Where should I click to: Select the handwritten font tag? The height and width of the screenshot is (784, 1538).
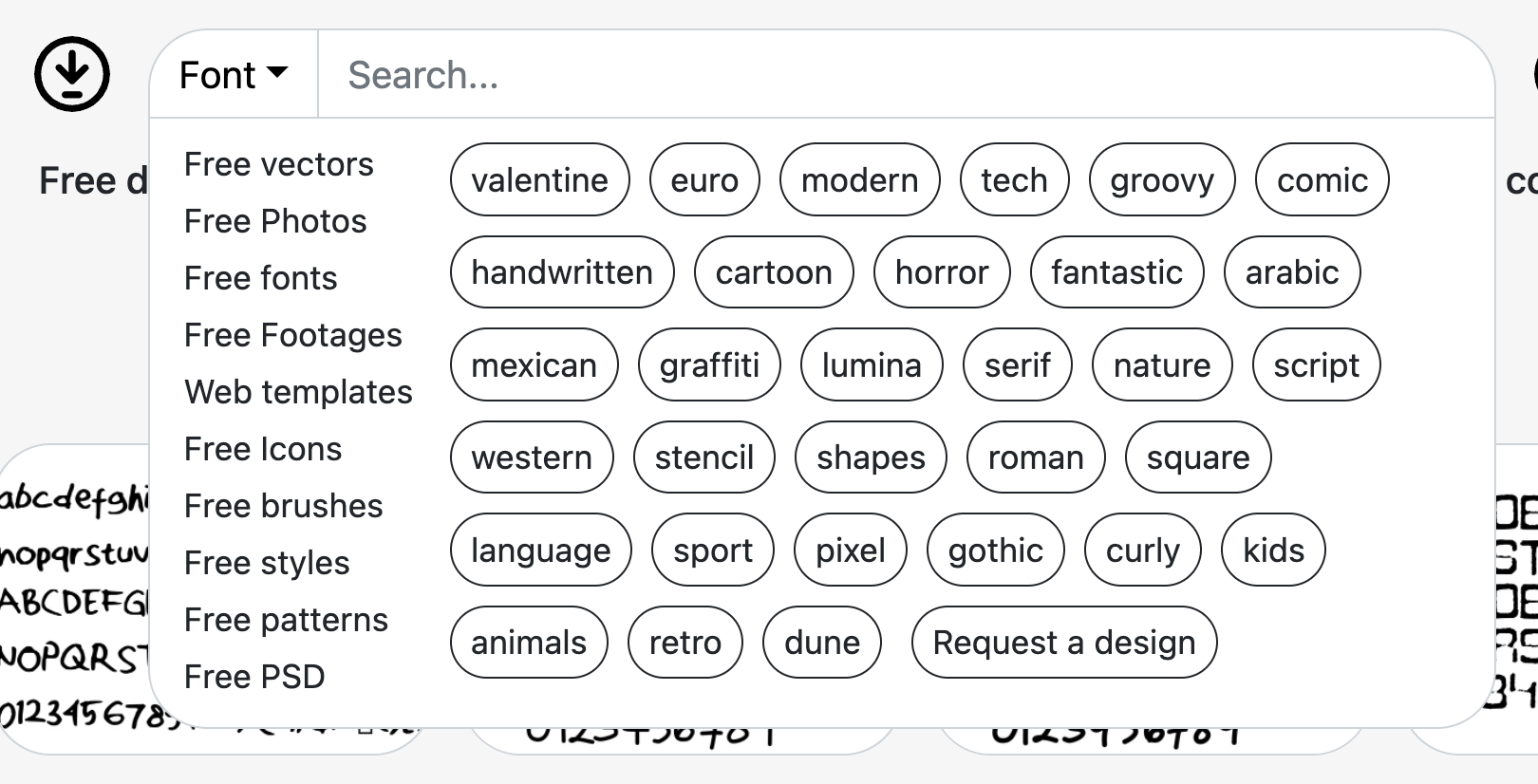[562, 272]
